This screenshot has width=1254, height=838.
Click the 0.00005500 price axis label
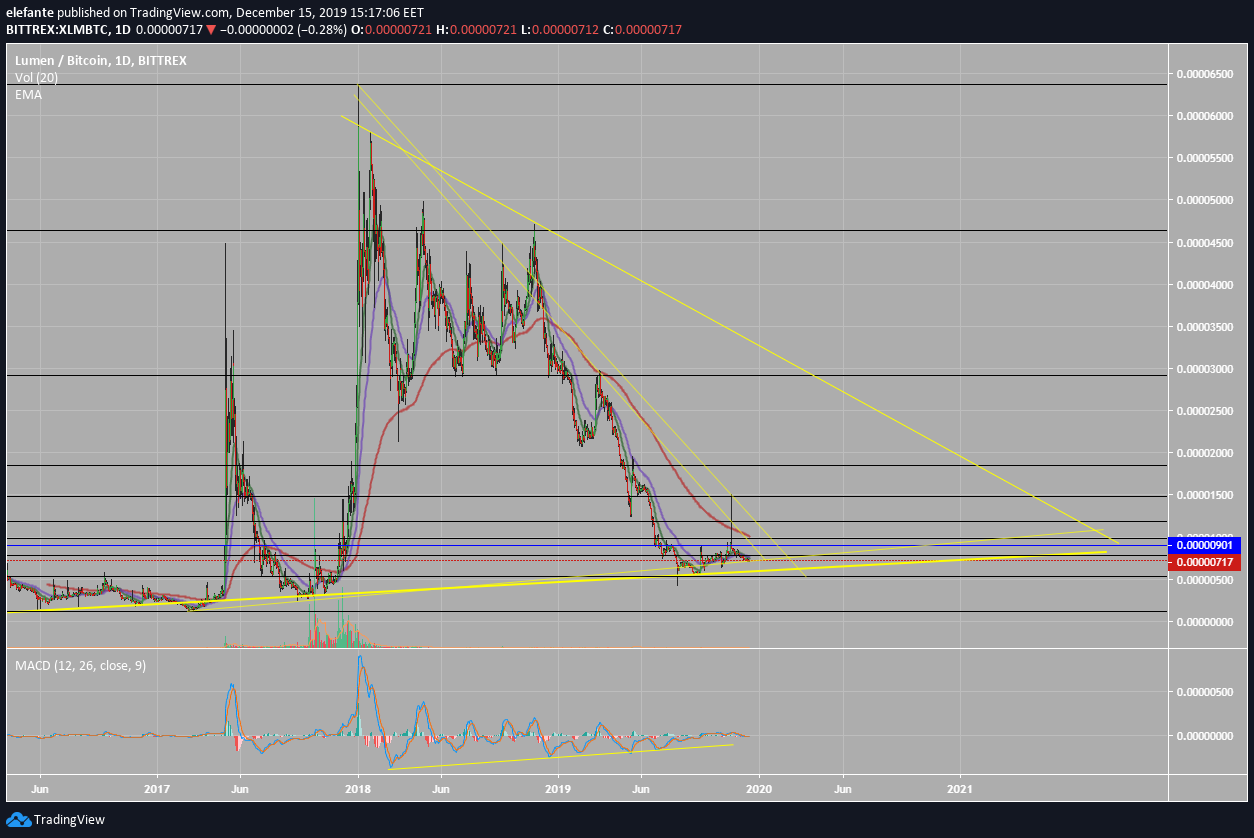[1204, 158]
